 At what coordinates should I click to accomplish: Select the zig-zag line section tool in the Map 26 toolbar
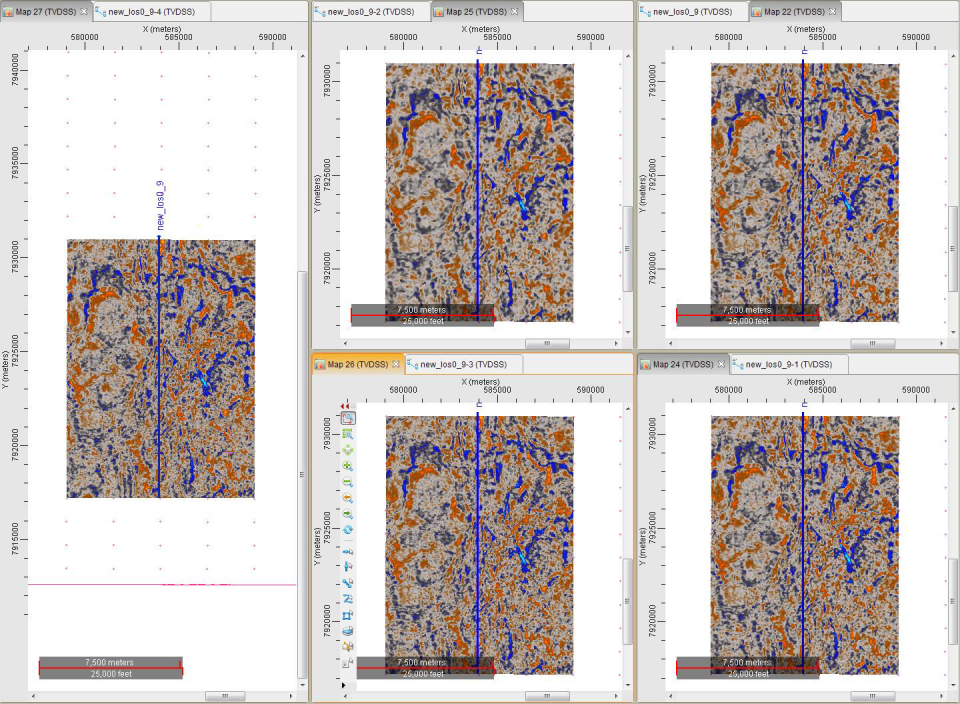click(x=348, y=599)
